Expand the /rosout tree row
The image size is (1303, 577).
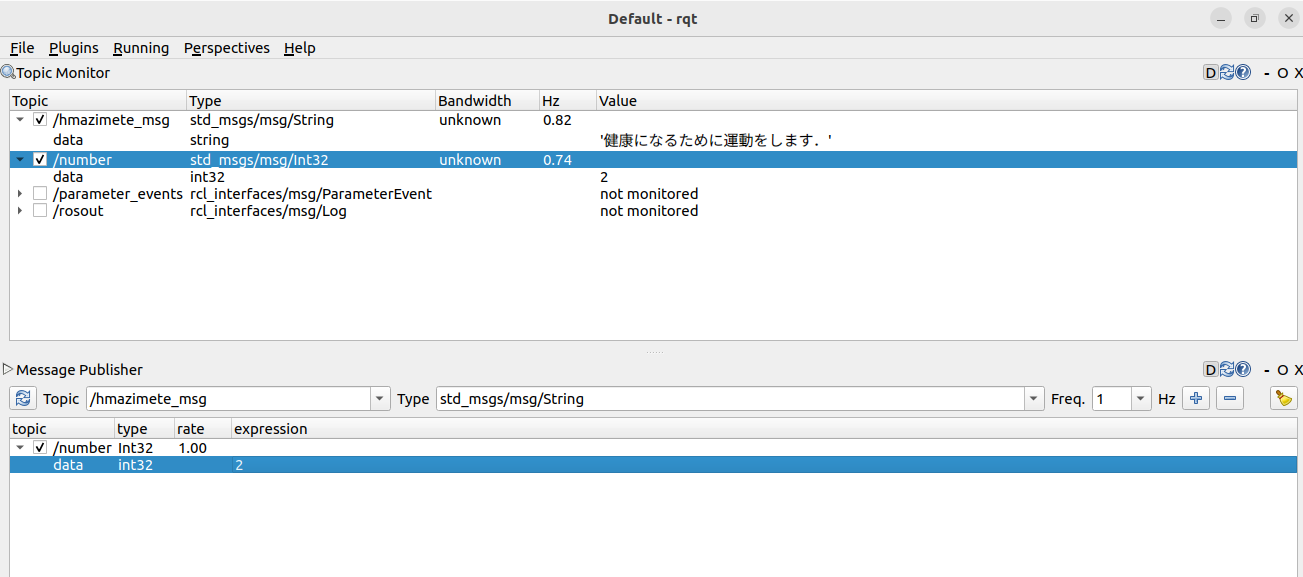pos(20,211)
